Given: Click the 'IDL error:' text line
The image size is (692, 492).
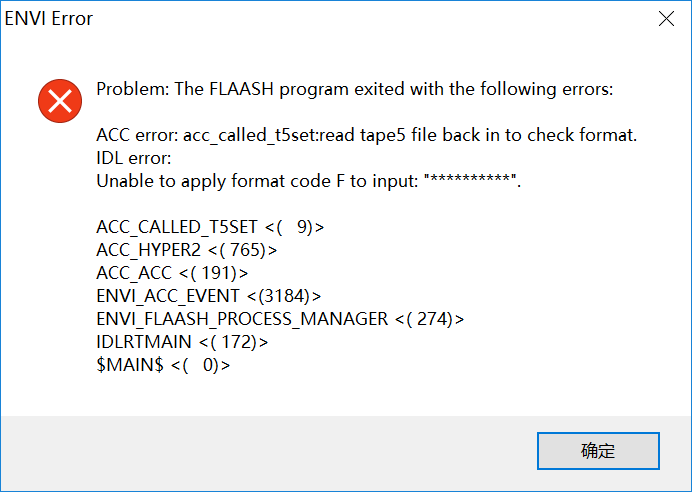Looking at the screenshot, I should [134, 158].
